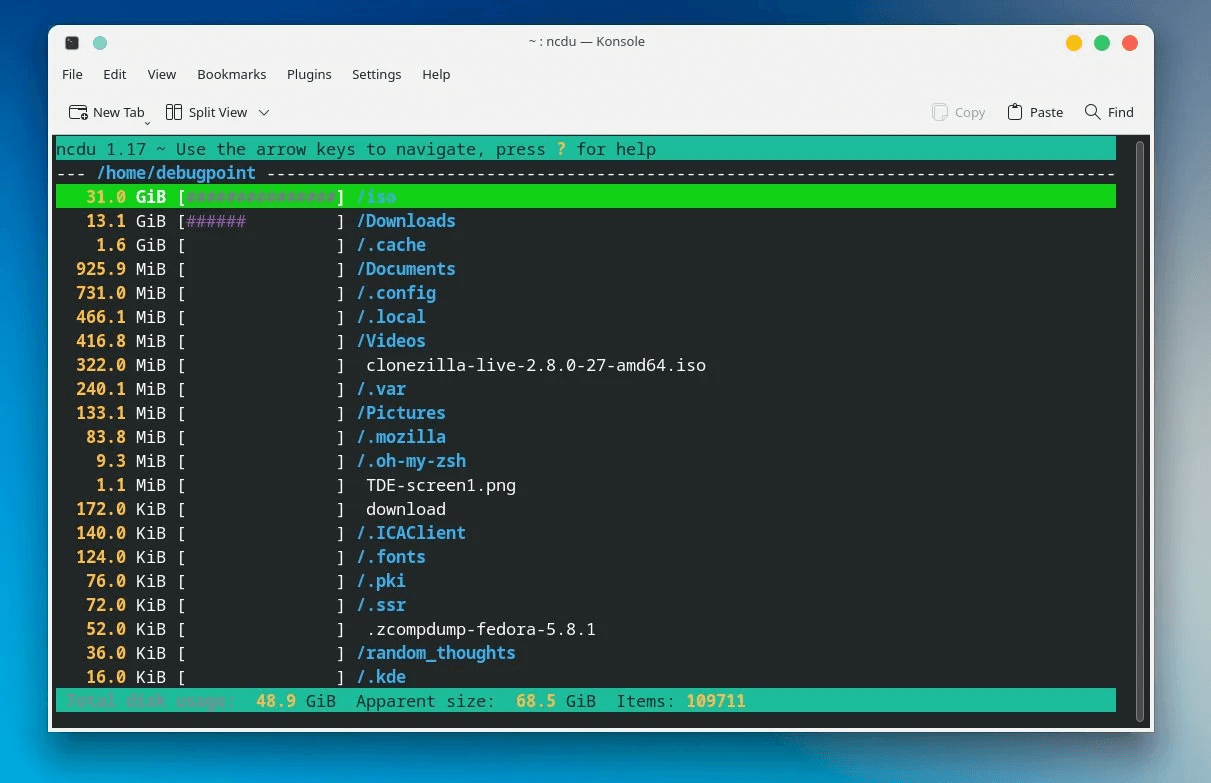This screenshot has width=1211, height=783.
Task: Select the /Downloads directory entry
Action: (x=406, y=221)
